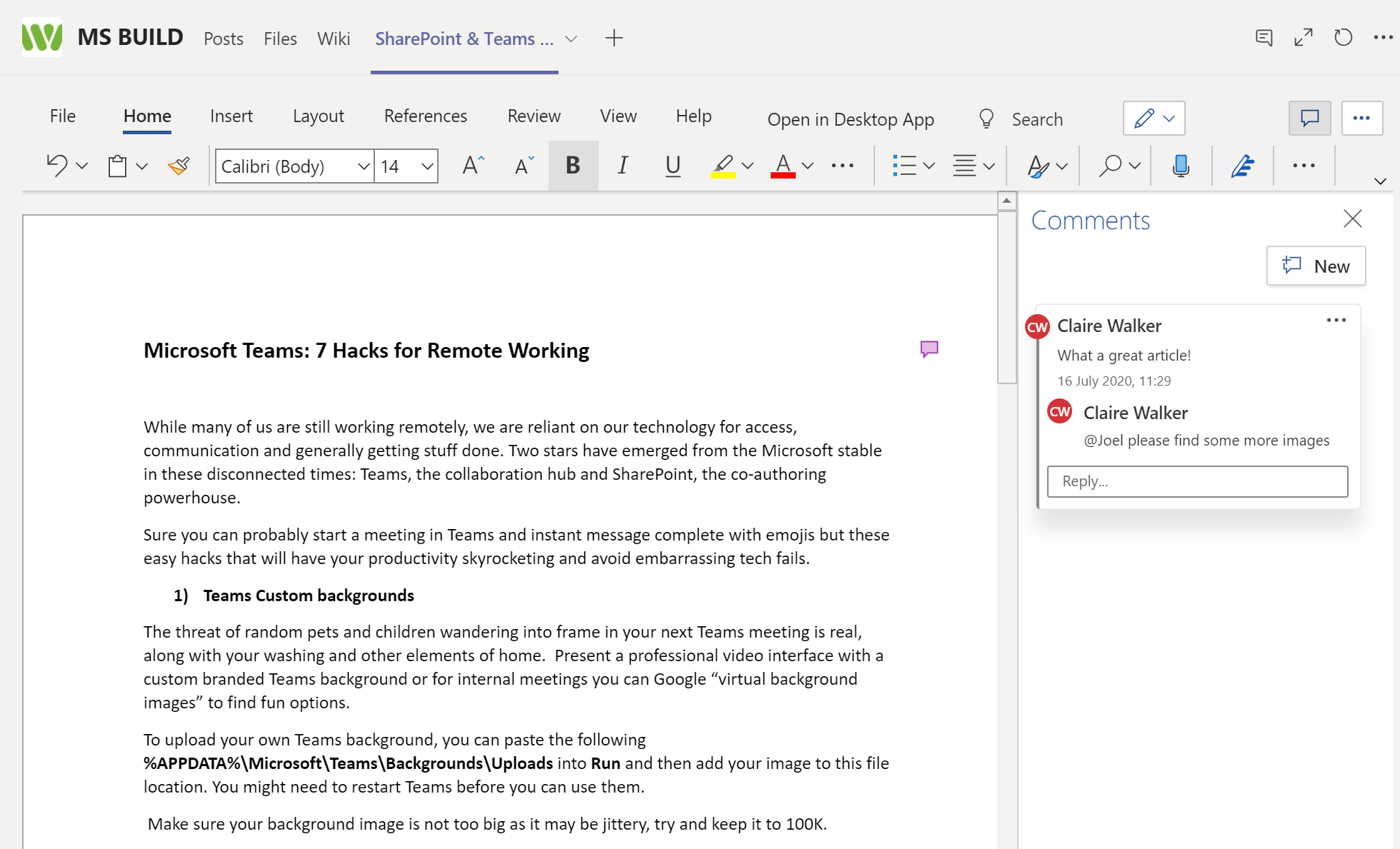Expand Find dropdown arrow
The width and height of the screenshot is (1400, 849).
(1134, 166)
